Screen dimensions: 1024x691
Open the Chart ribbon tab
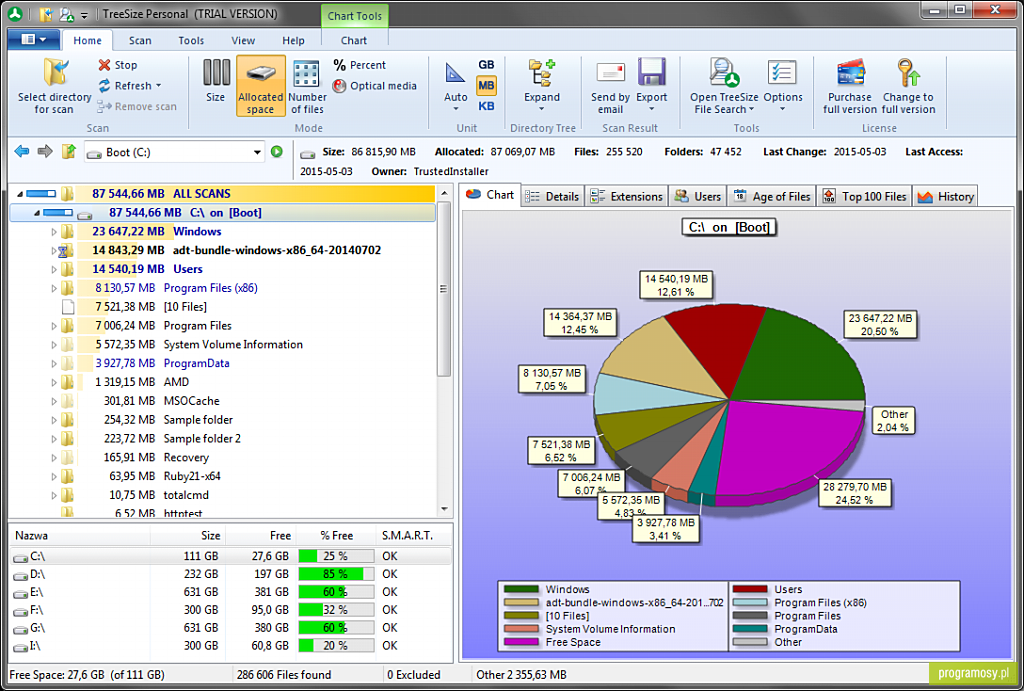354,40
